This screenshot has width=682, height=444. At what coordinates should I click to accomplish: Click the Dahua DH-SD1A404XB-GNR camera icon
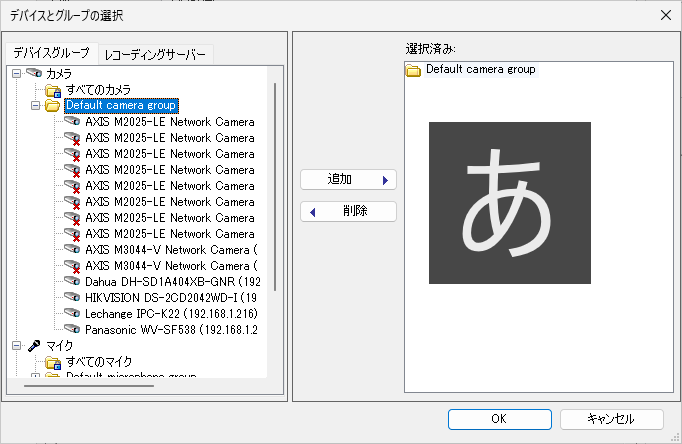72,281
